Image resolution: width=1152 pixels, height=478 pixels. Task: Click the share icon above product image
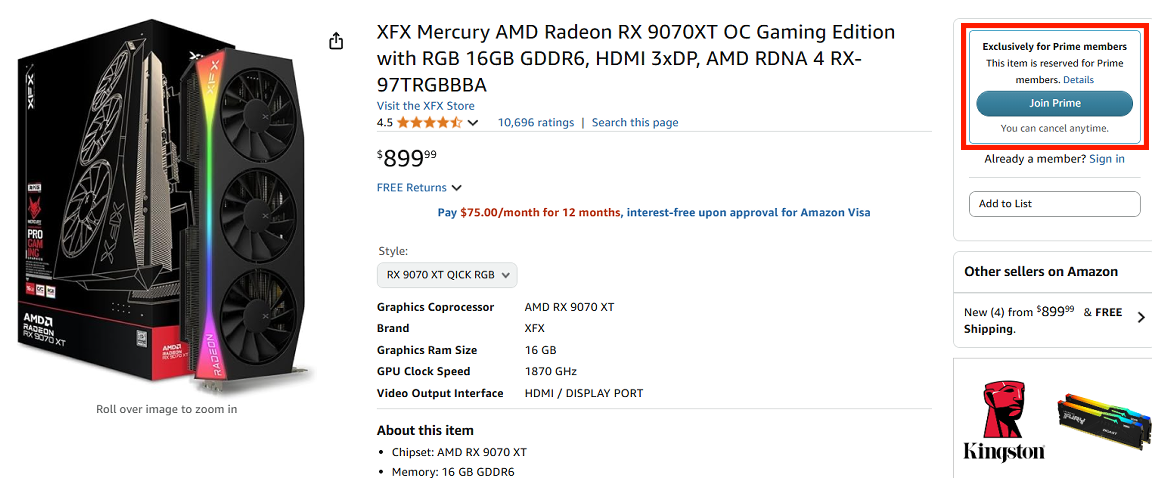(336, 41)
